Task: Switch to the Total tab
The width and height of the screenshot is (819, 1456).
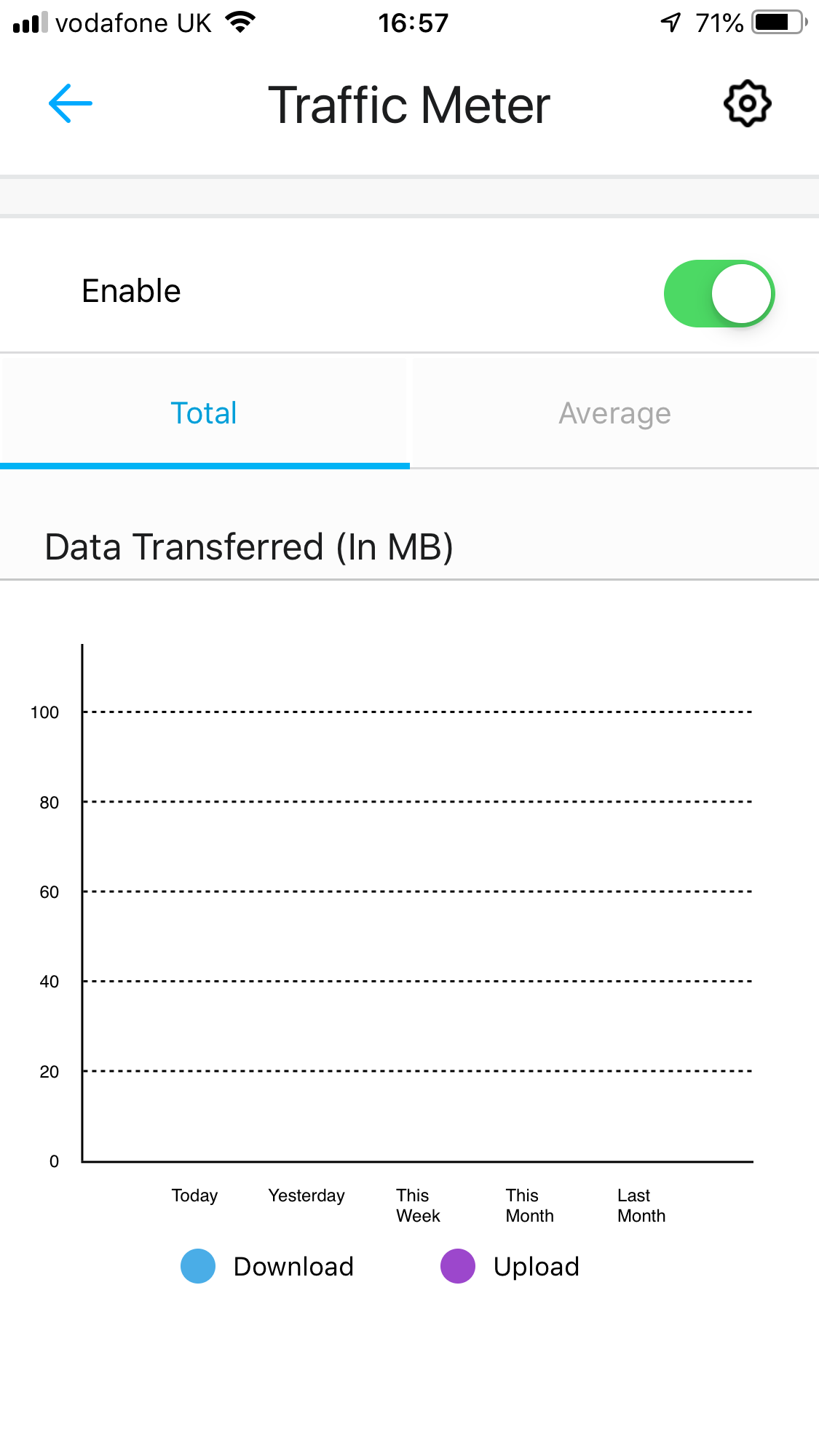Action: point(204,413)
